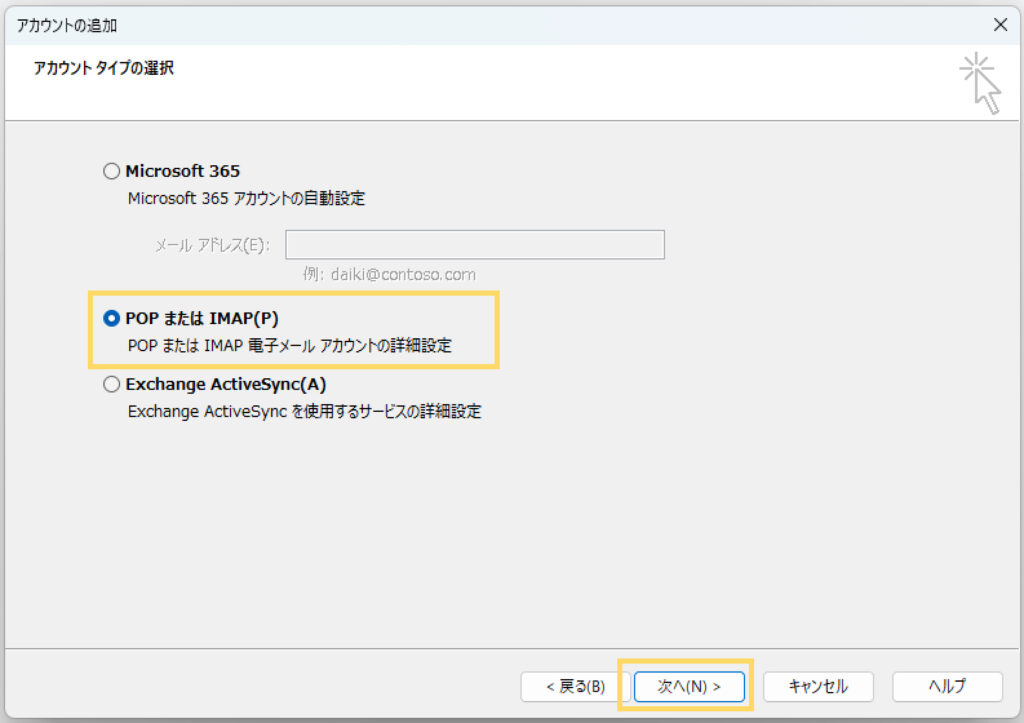This screenshot has width=1024, height=723.
Task: Click the POP/IMAP 電子メール アカウントの詳細設定 description
Action: (x=290, y=345)
